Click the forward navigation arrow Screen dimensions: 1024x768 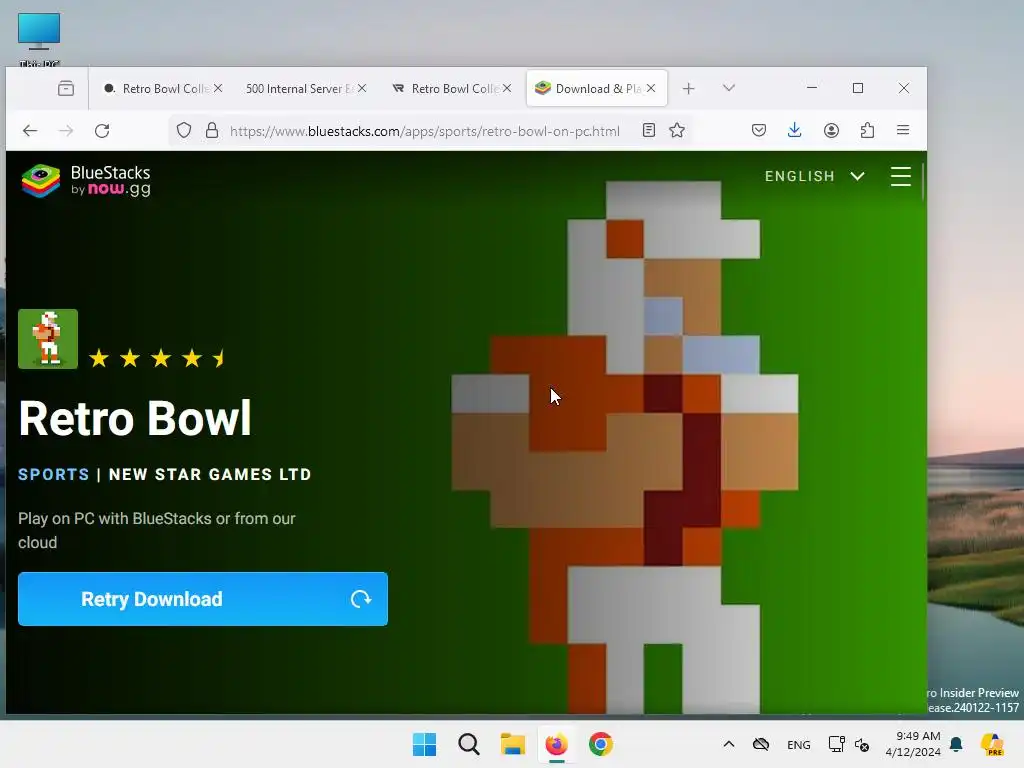pos(66,131)
